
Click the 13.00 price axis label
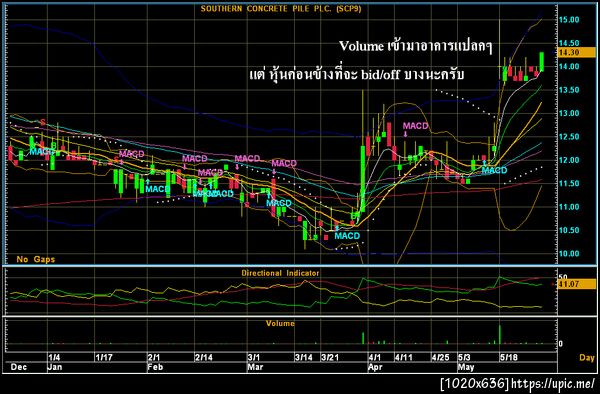569,113
